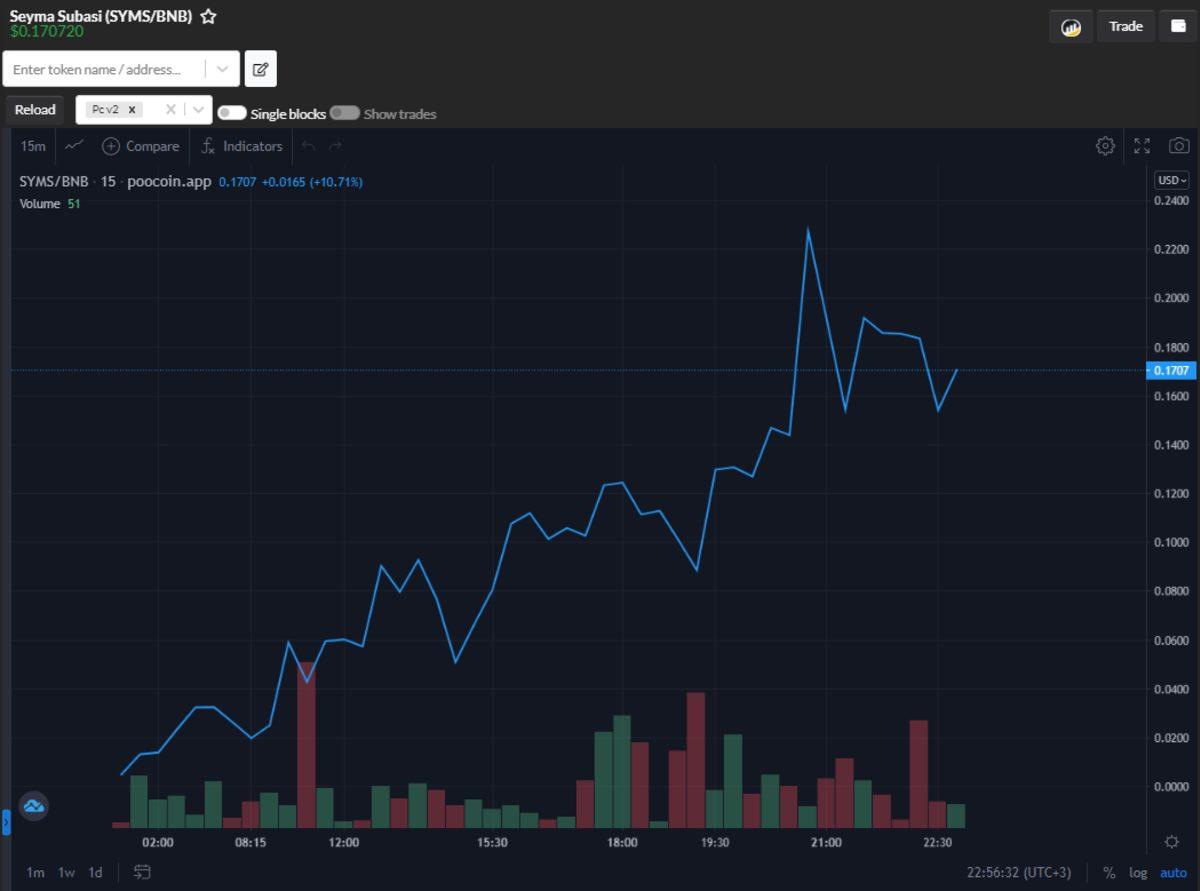Screen dimensions: 1200x891
Task: Enable the Show trades toggle
Action: tap(344, 113)
